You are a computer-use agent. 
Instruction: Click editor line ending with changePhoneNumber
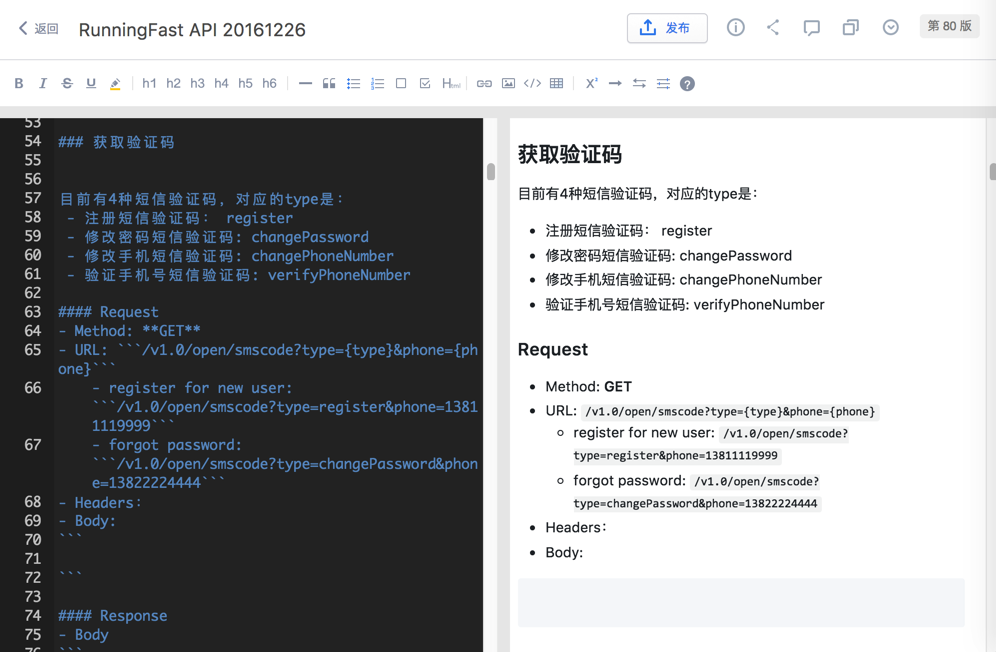[x=231, y=256]
